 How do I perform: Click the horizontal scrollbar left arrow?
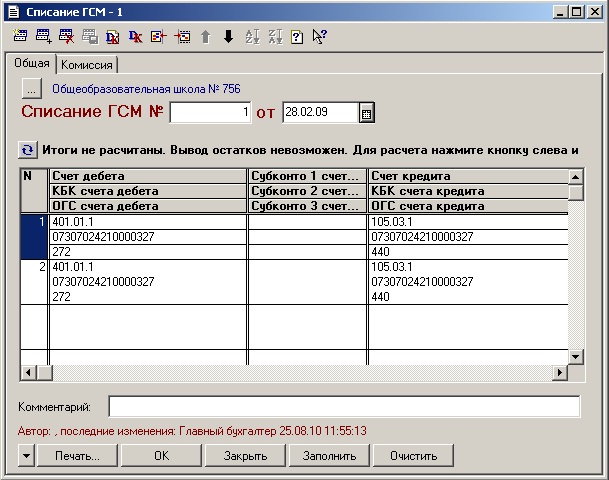[28, 372]
